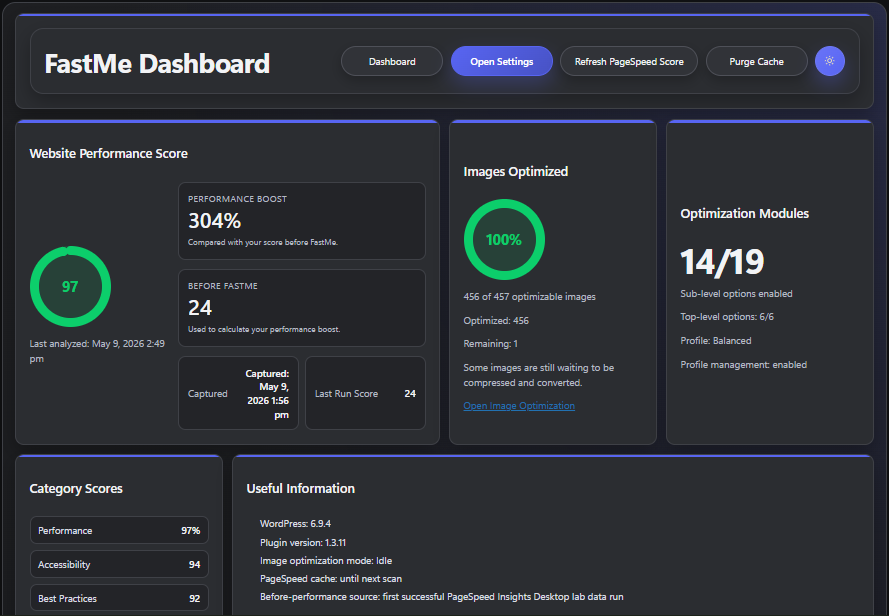Viewport: 889px width, 616px height.
Task: Select the Performance 97% category row
Action: [119, 530]
